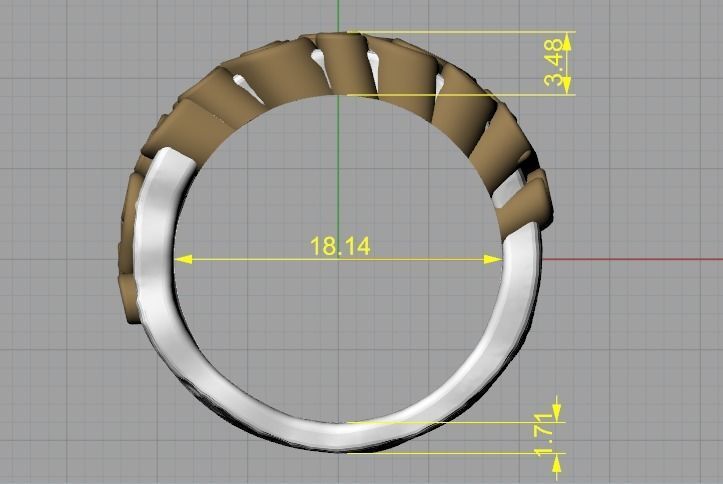This screenshot has height=484, width=723.
Task: Select the 1.71 bottom thickness dimension text
Action: coord(545,435)
